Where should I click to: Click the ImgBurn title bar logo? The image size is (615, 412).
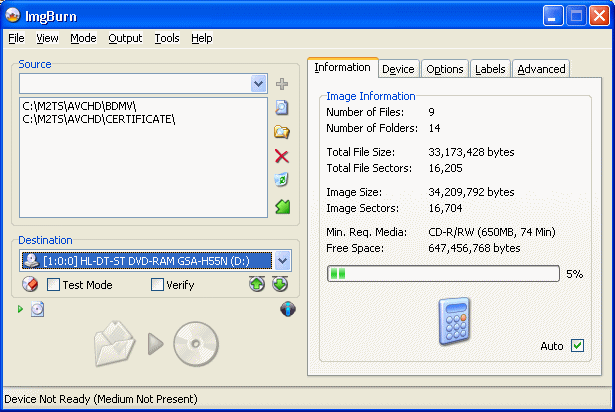[x=13, y=16]
